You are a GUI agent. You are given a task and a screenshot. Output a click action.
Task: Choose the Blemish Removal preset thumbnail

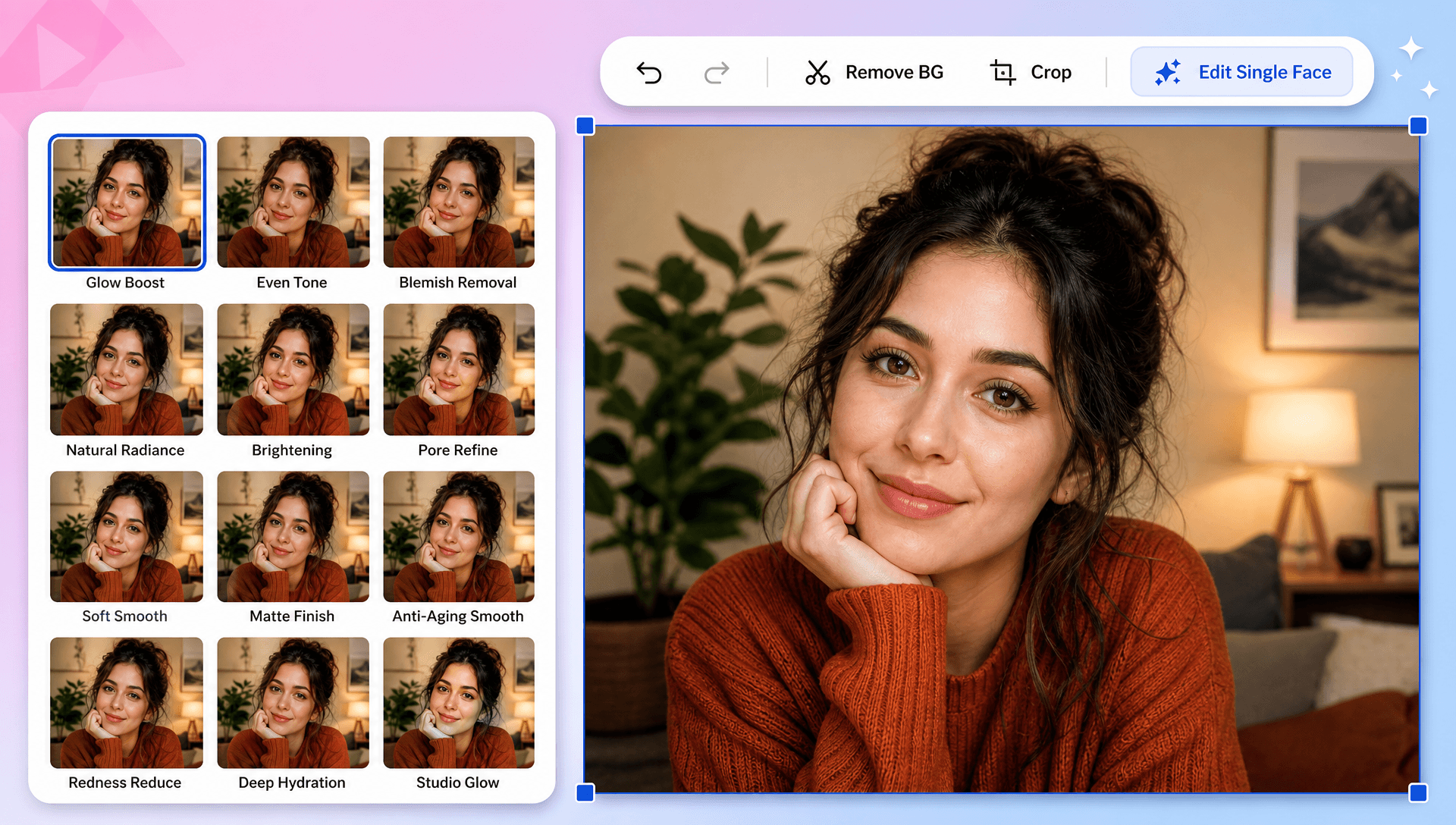click(x=459, y=202)
